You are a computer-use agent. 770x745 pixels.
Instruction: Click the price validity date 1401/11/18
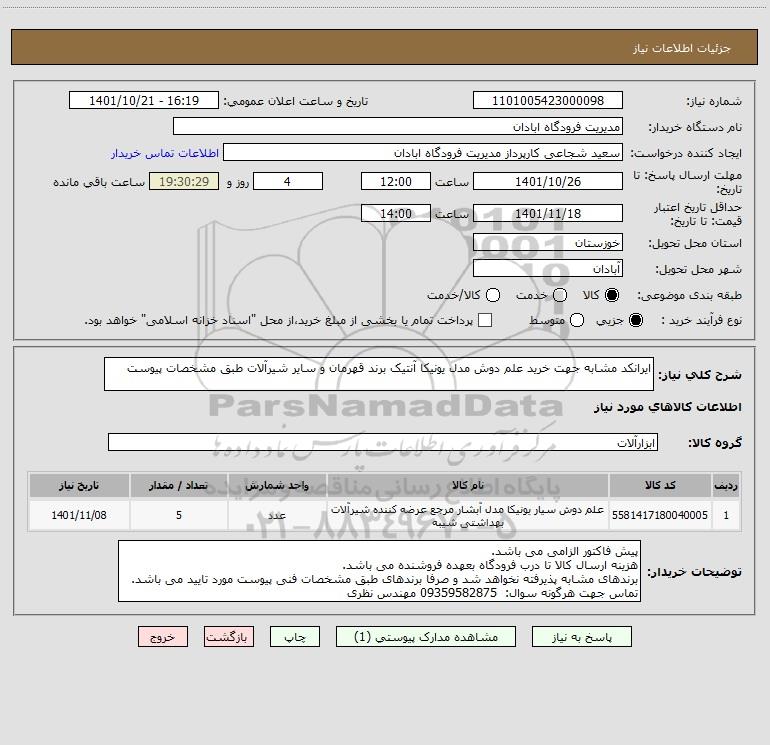coord(548,213)
